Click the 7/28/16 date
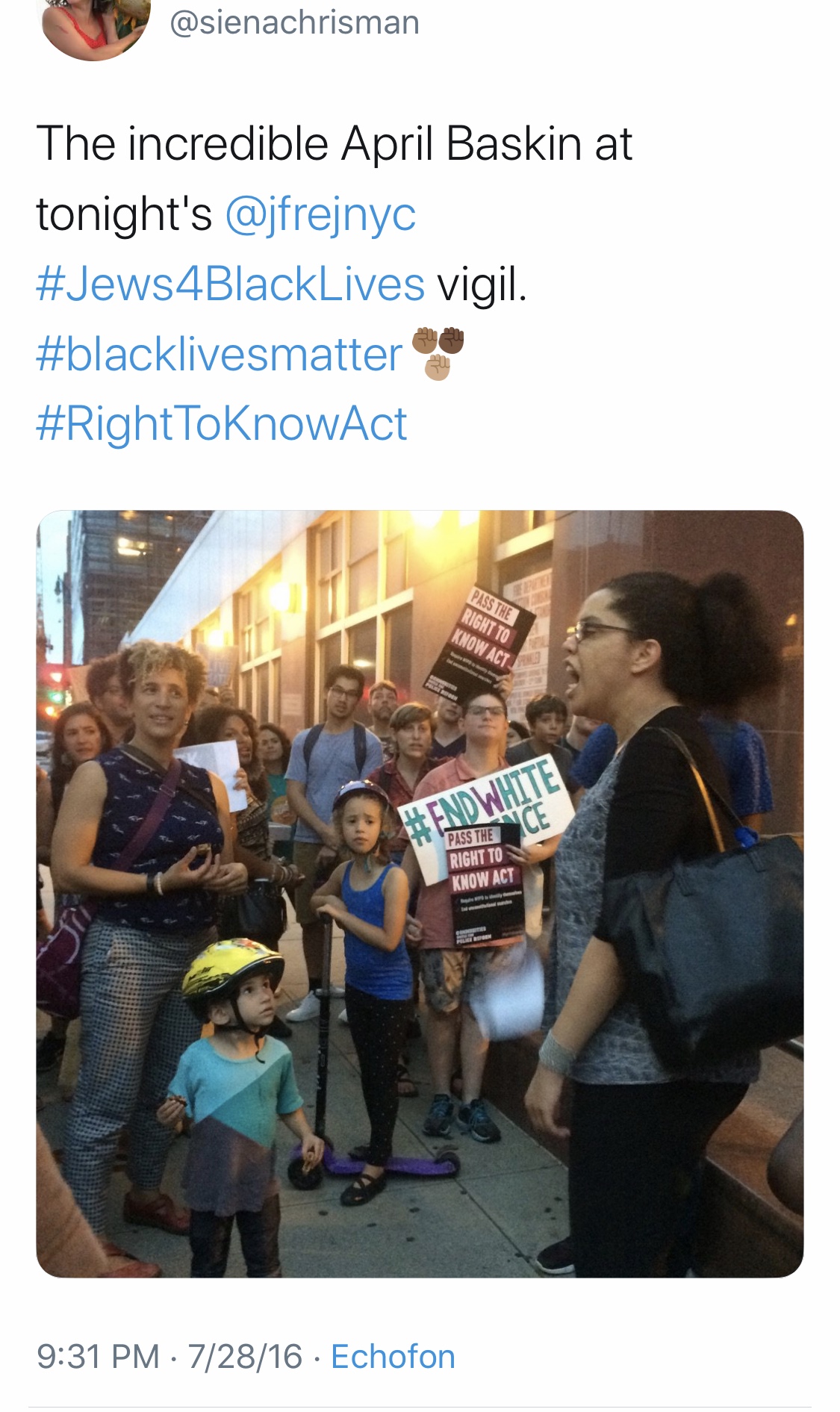Screen dimensions: 840x1412 tap(245, 1357)
